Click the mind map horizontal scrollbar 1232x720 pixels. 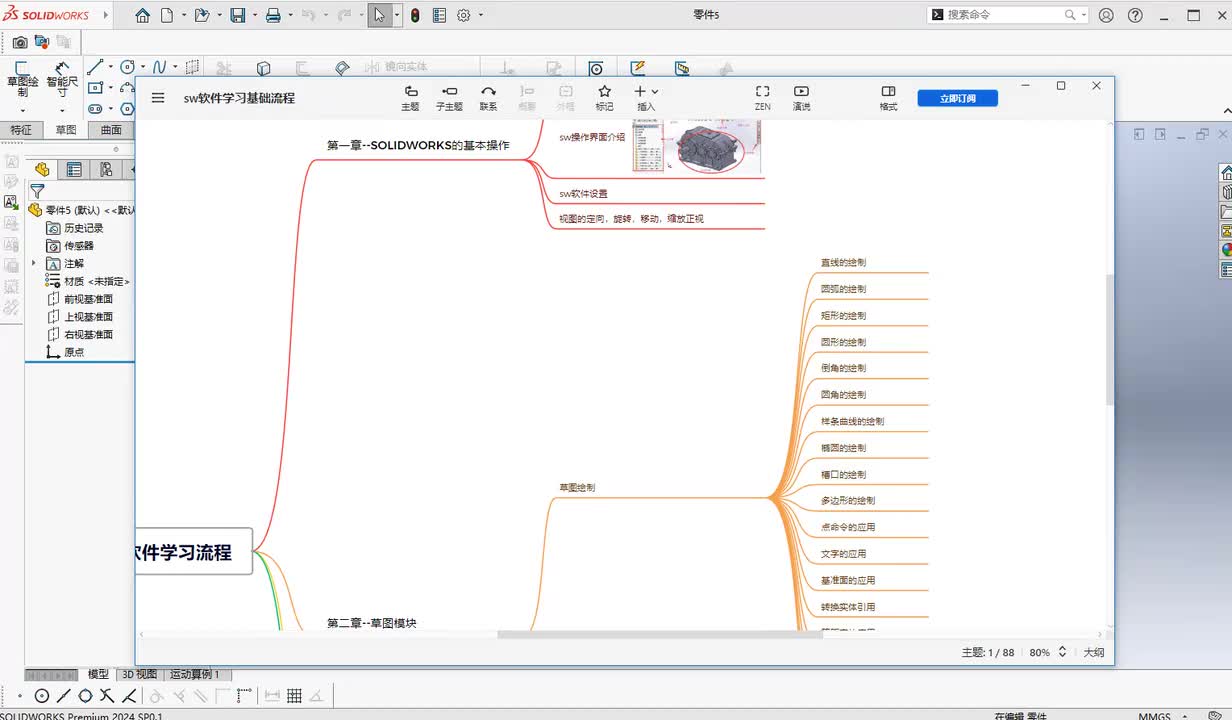tap(660, 634)
